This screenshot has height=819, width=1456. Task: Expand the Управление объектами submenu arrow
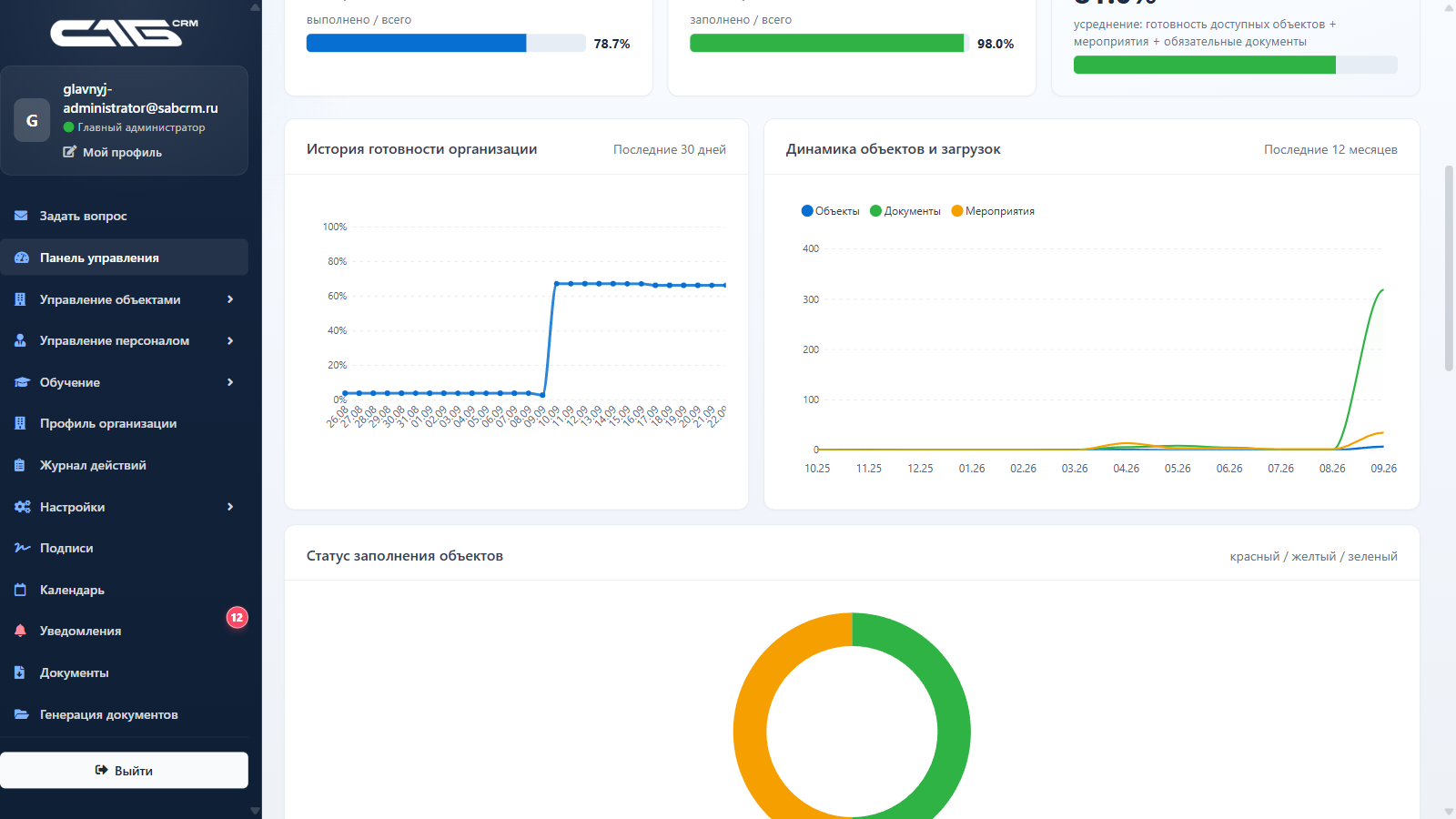pos(230,299)
